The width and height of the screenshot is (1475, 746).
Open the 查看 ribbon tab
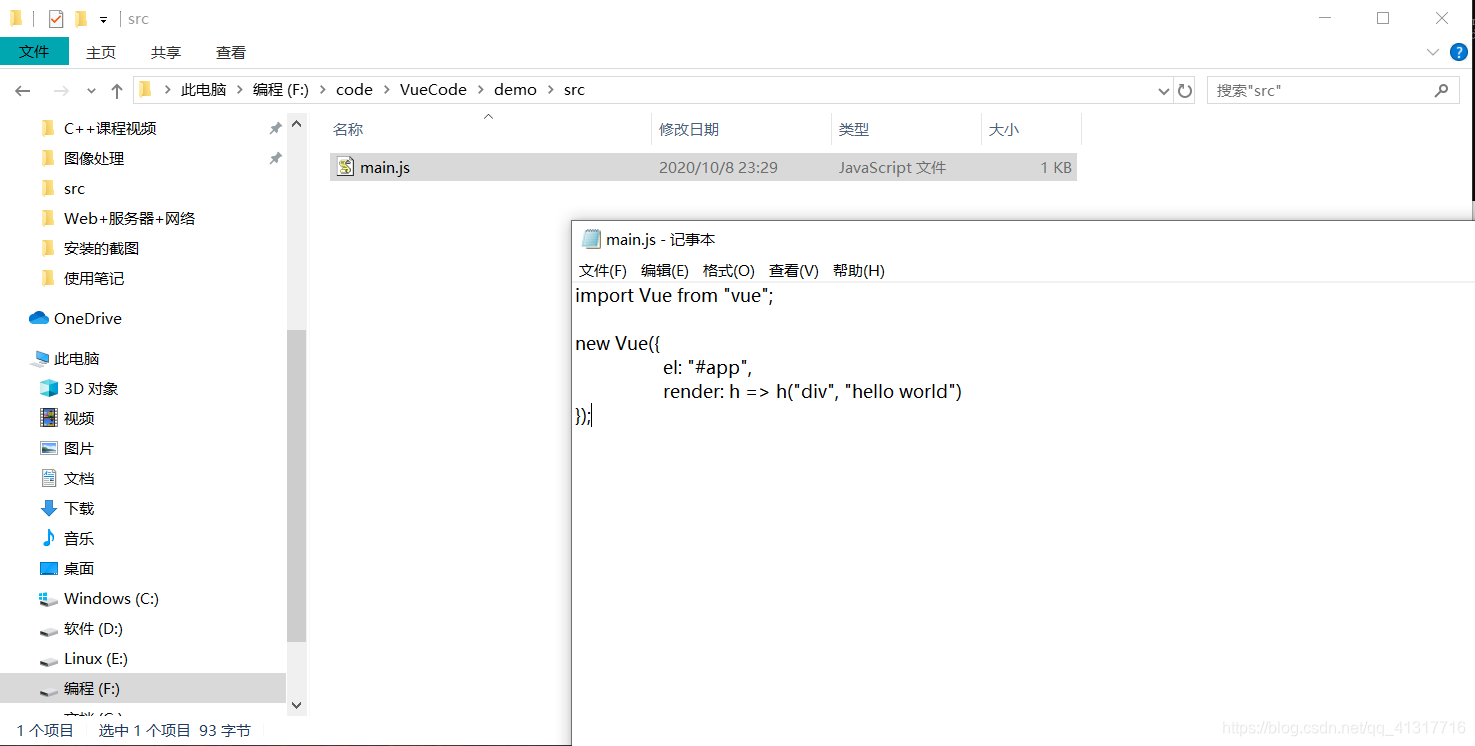231,52
